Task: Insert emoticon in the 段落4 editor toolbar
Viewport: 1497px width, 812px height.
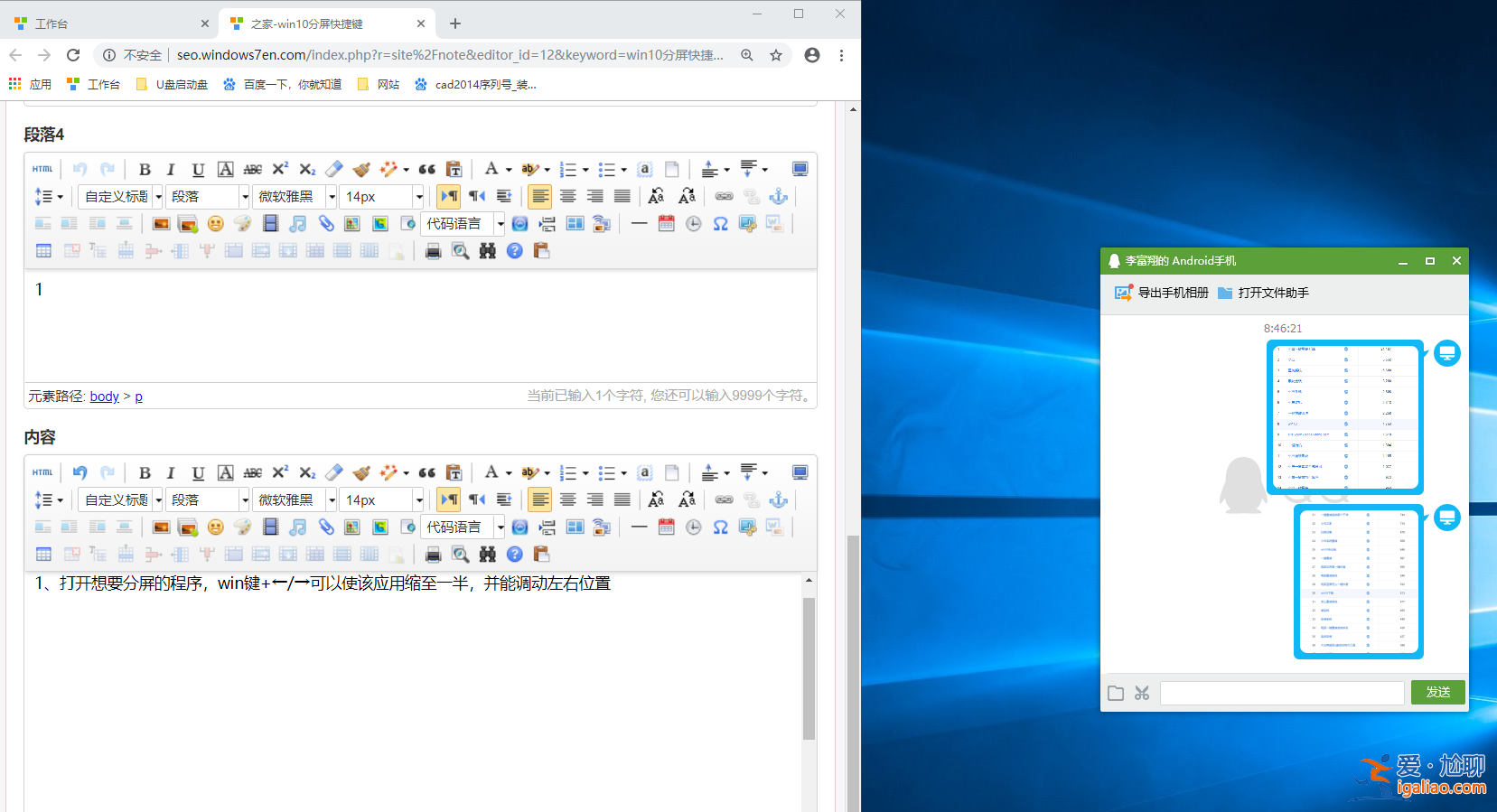Action: pyautogui.click(x=215, y=224)
